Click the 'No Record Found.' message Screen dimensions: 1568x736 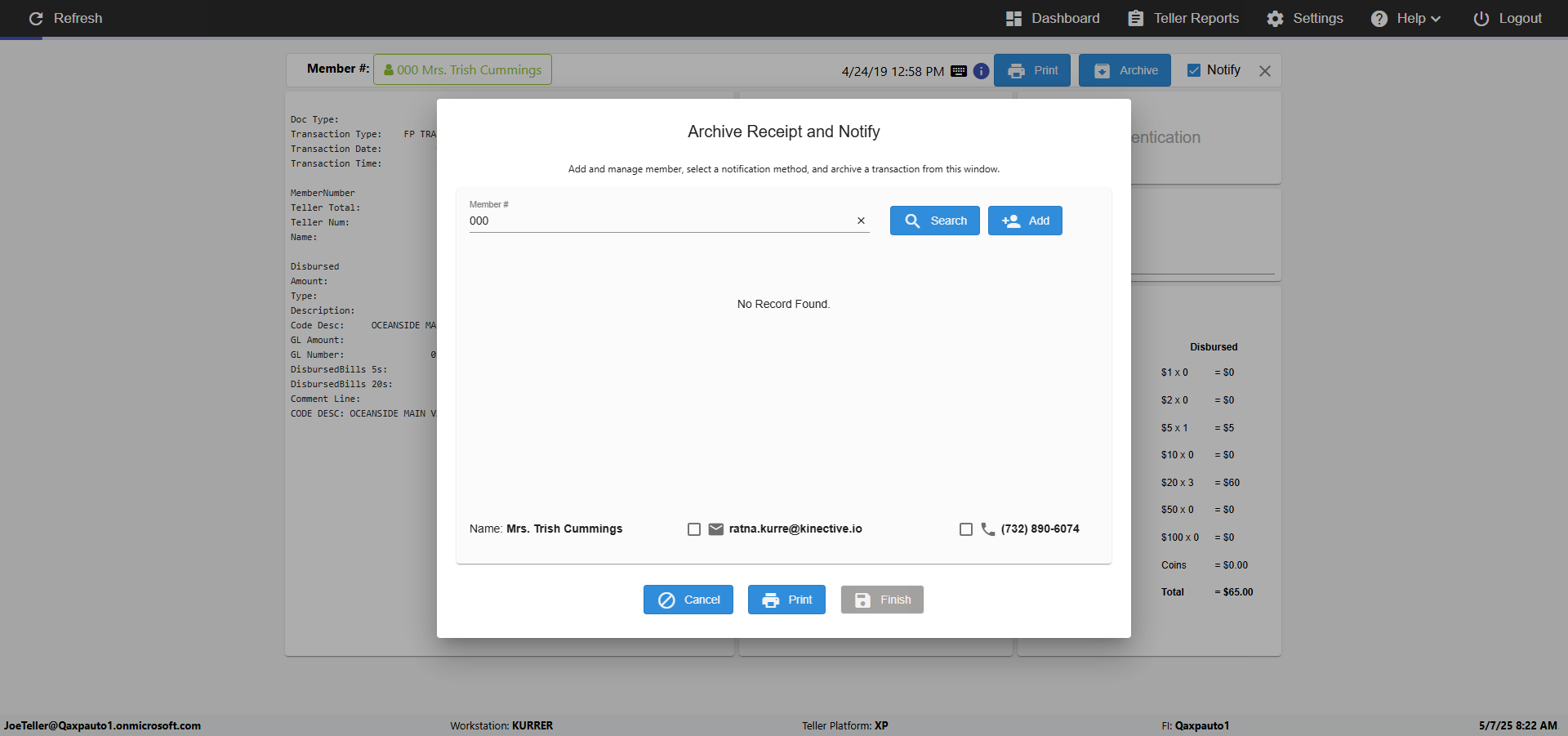tap(783, 304)
